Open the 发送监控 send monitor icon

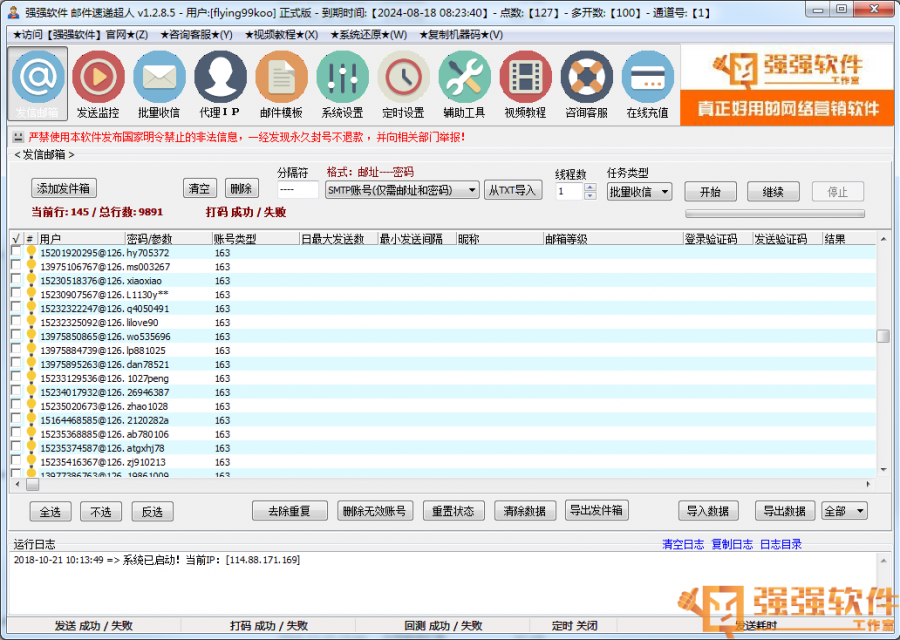coord(98,78)
